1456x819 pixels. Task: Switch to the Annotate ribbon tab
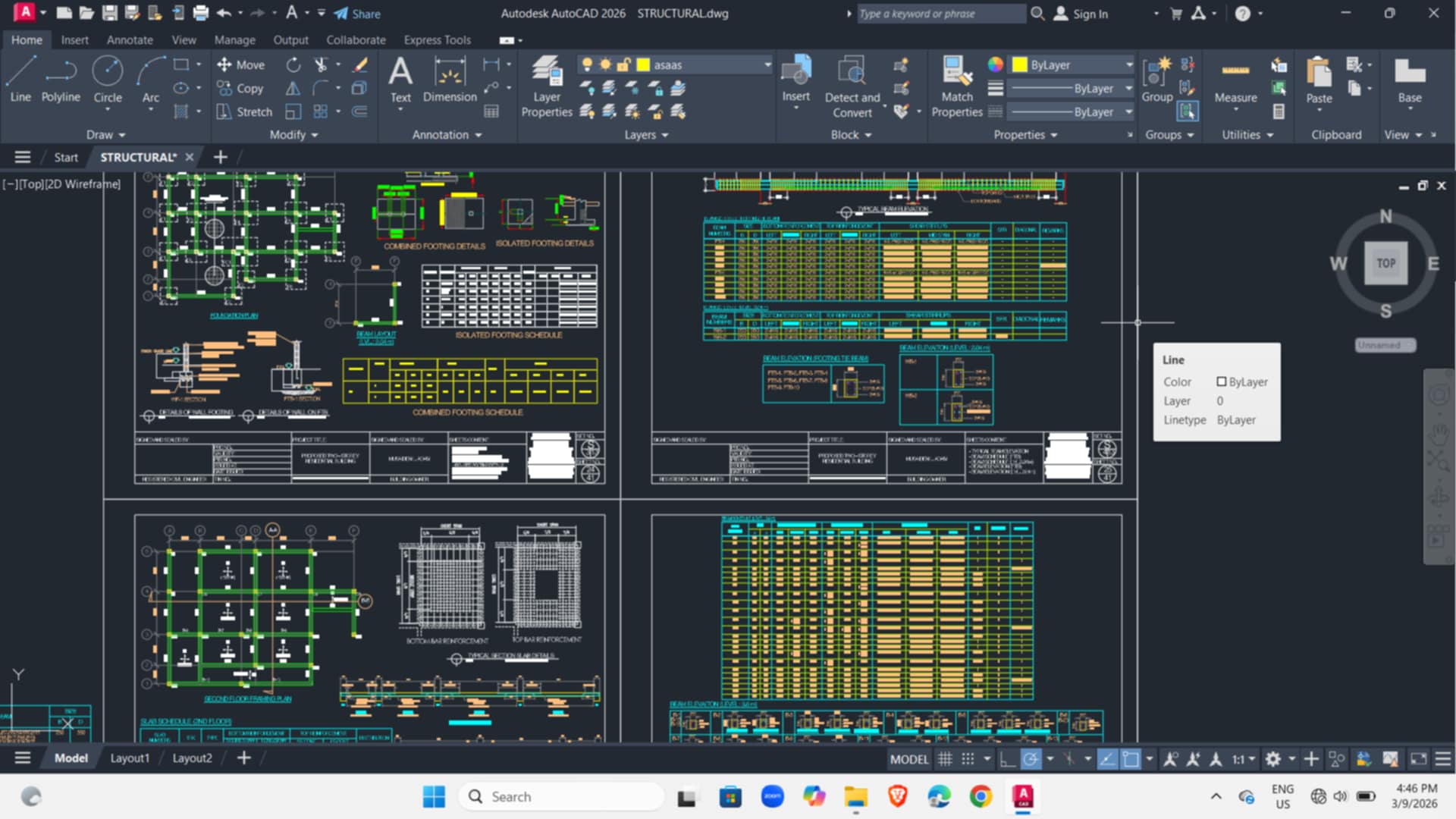coord(130,39)
